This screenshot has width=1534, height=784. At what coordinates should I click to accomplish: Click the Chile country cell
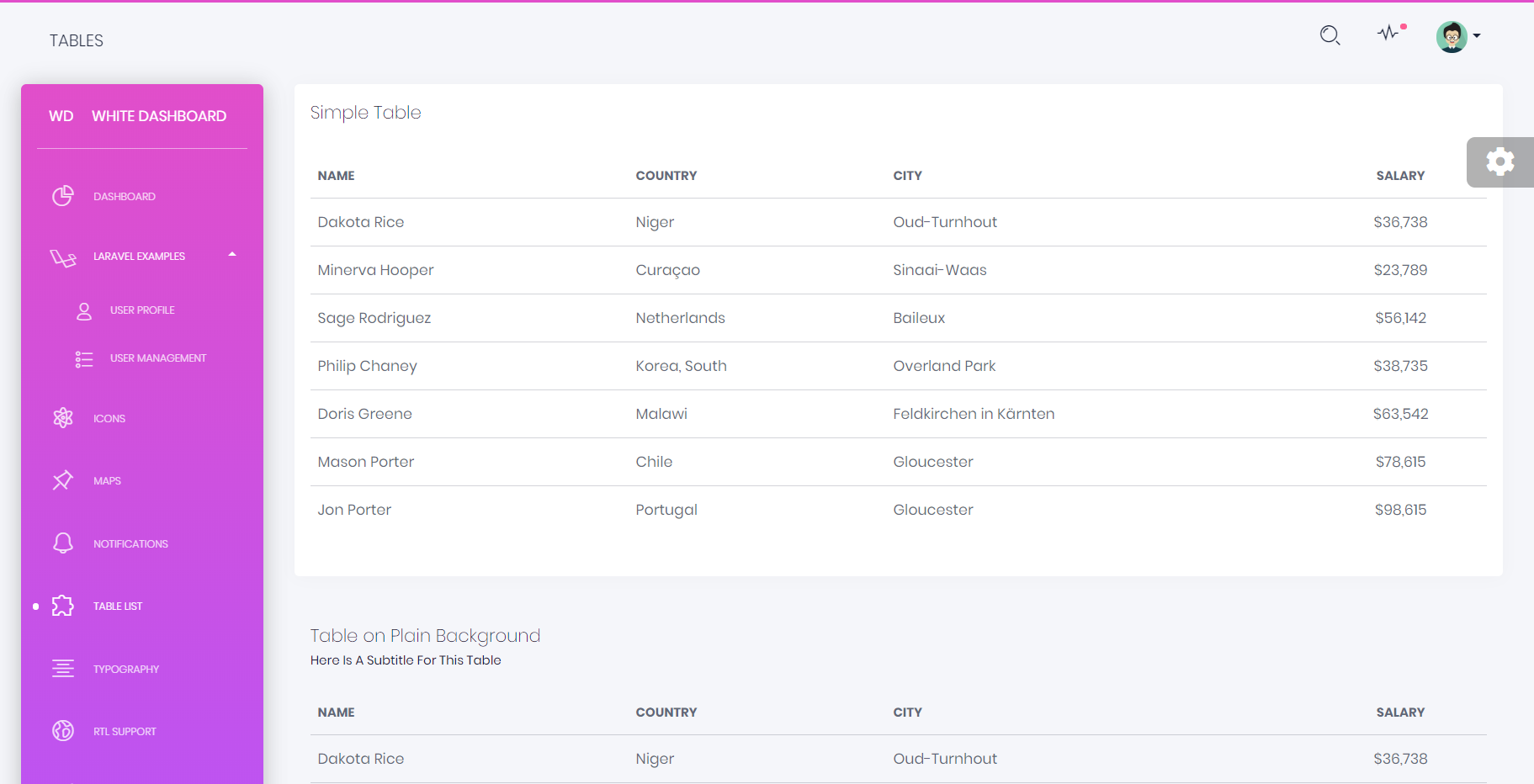tap(655, 462)
